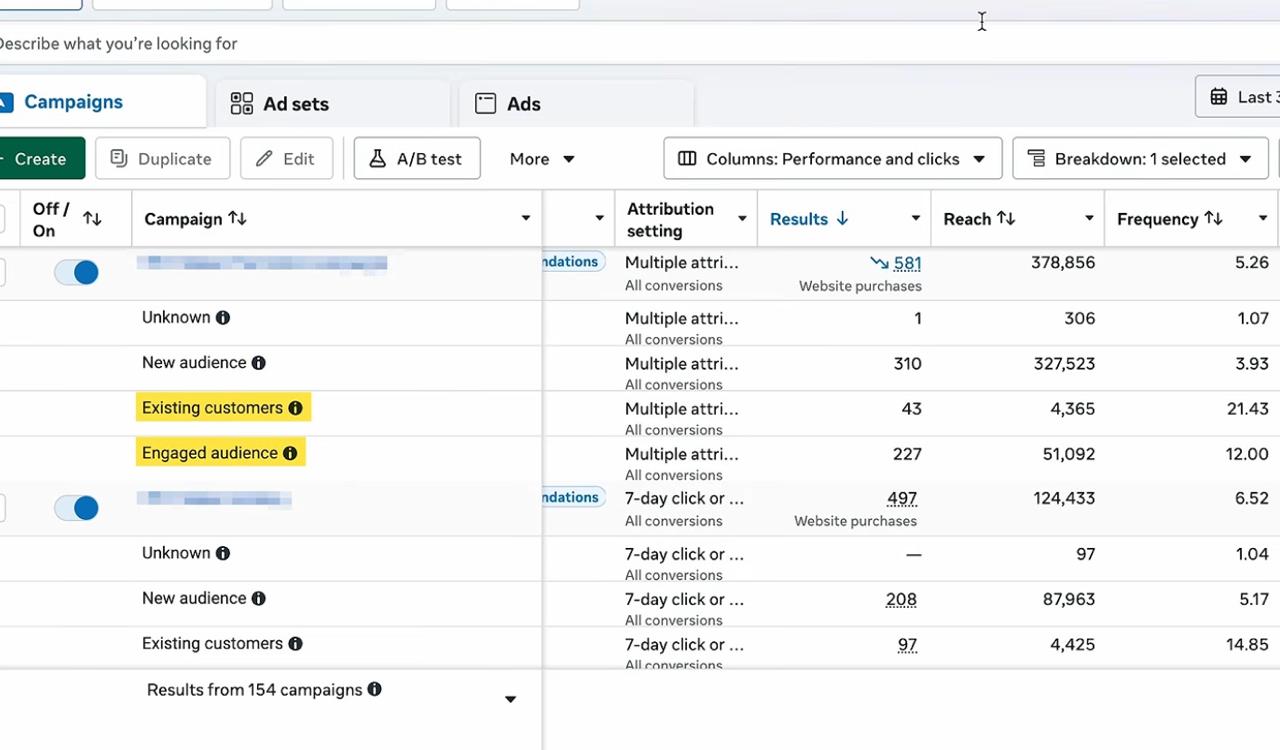
Task: Click the green Create button
Action: pyautogui.click(x=41, y=159)
